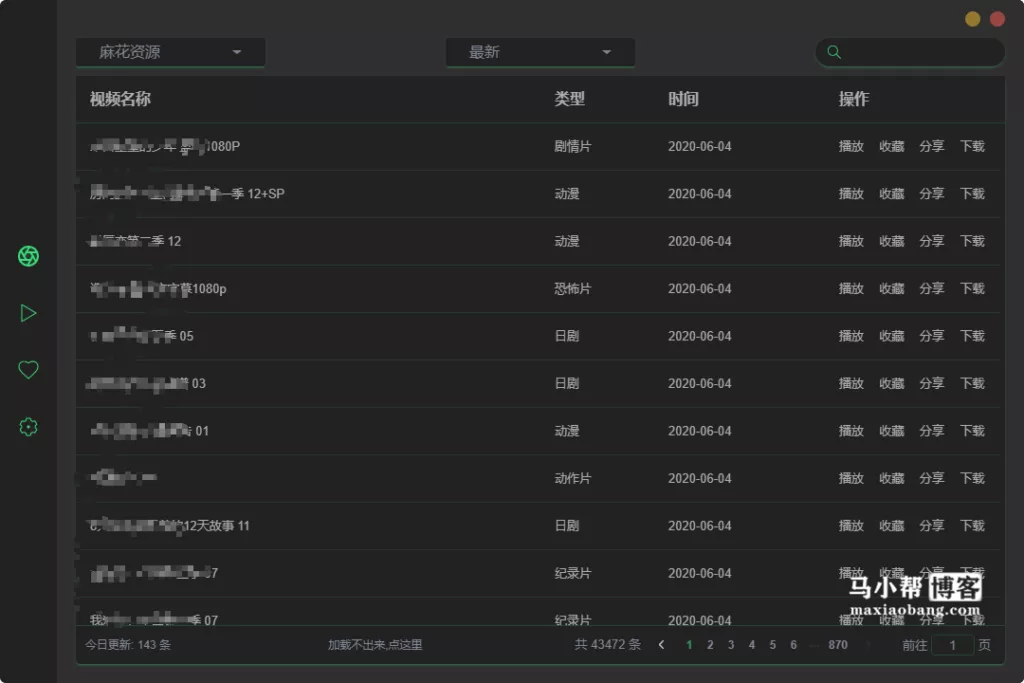Click 下载 in the row ending 03
1024x683 pixels.
pos(972,383)
